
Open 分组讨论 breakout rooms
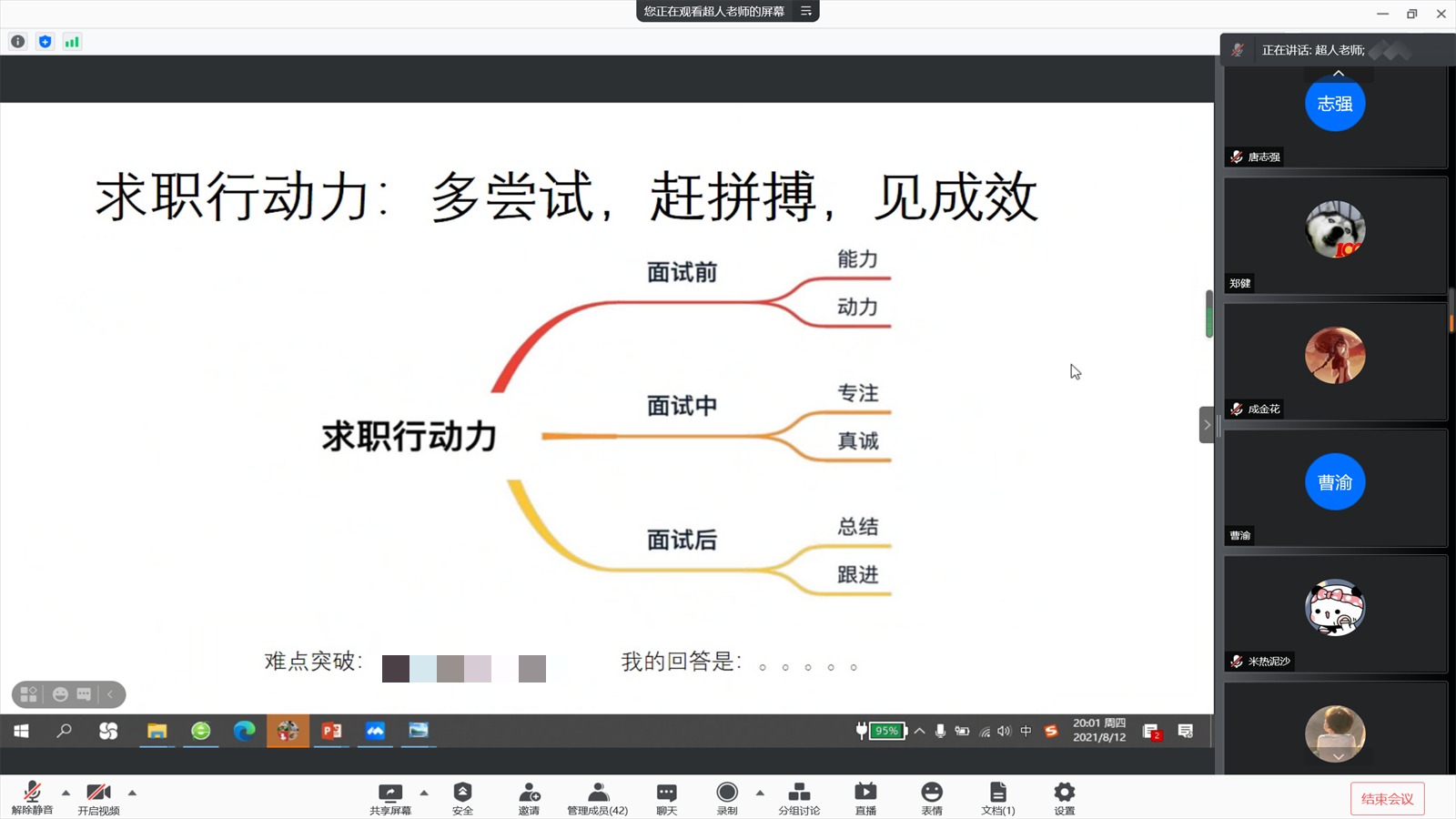(x=798, y=796)
